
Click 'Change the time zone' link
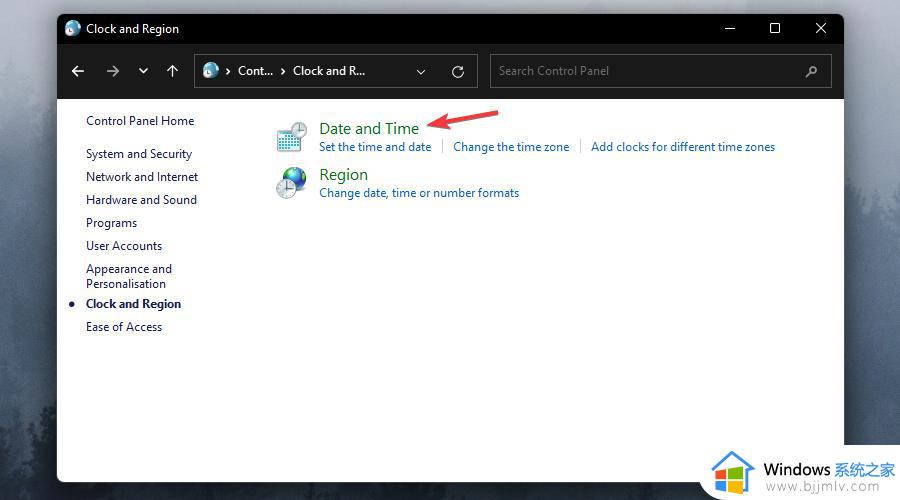point(511,147)
